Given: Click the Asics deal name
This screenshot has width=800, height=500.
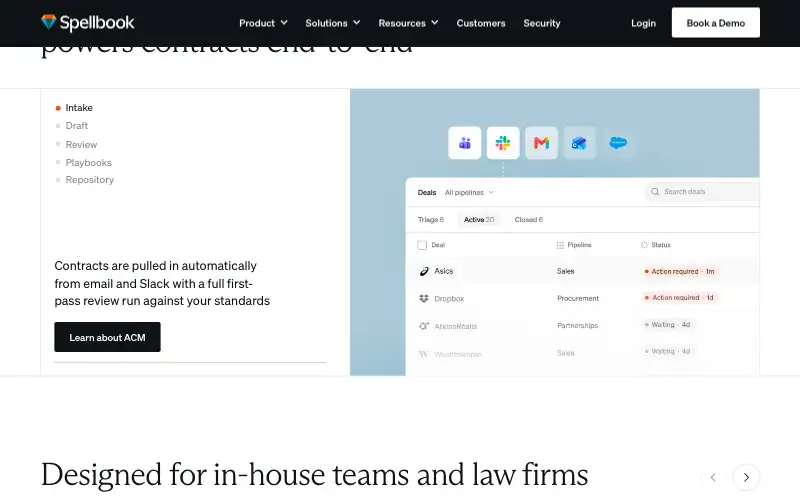Looking at the screenshot, I should pyautogui.click(x=443, y=271).
